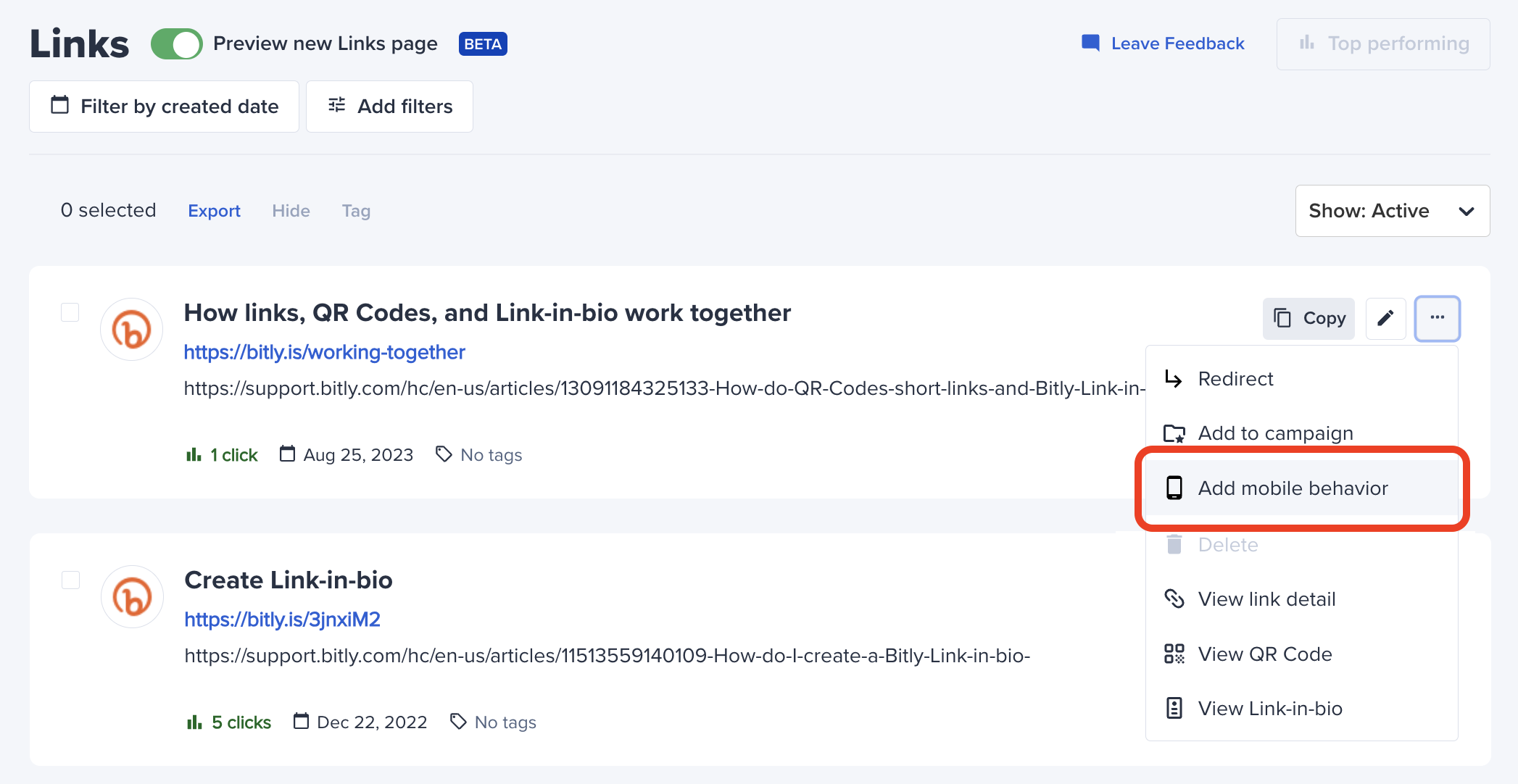1518x784 pixels.
Task: Open Filter by created date
Action: (165, 107)
